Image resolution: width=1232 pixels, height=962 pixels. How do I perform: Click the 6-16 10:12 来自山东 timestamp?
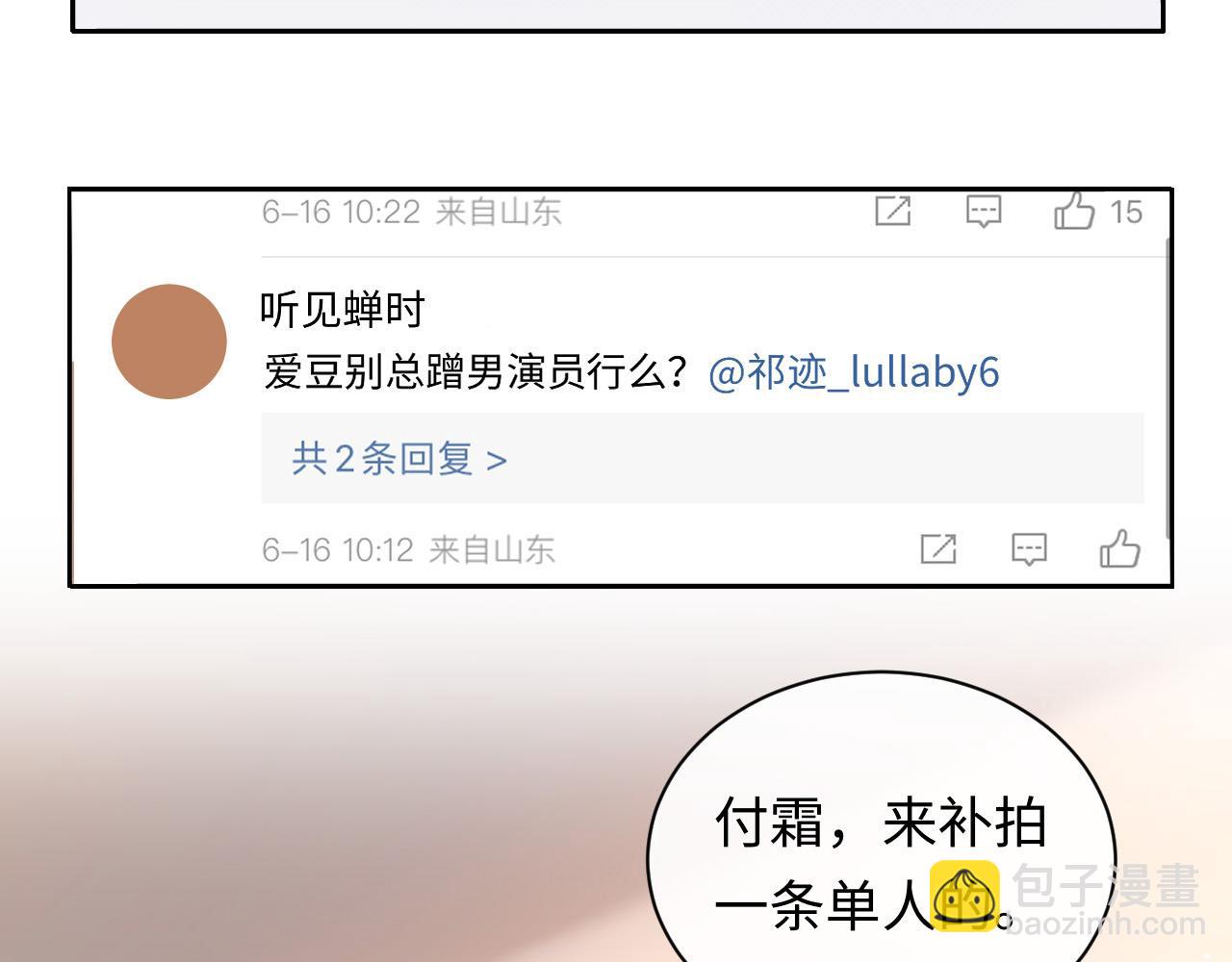408,550
